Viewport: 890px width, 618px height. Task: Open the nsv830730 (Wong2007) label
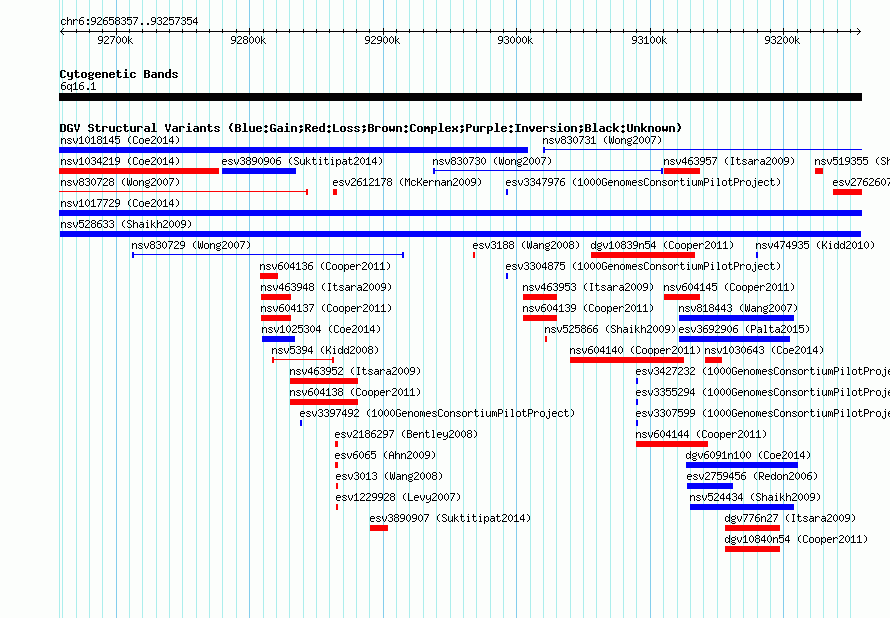click(492, 161)
